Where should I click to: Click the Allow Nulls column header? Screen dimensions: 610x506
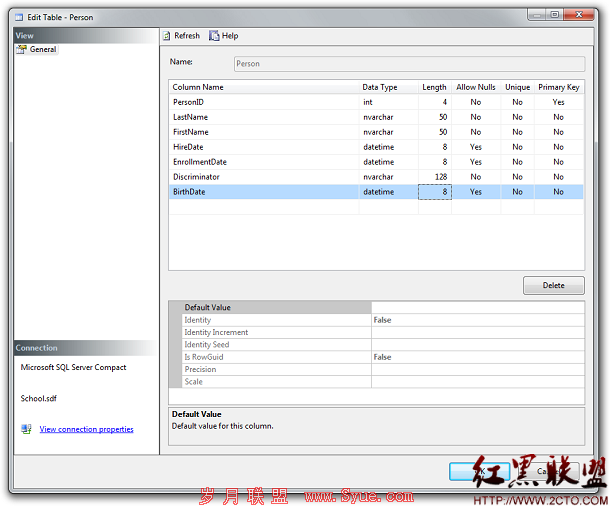point(476,87)
